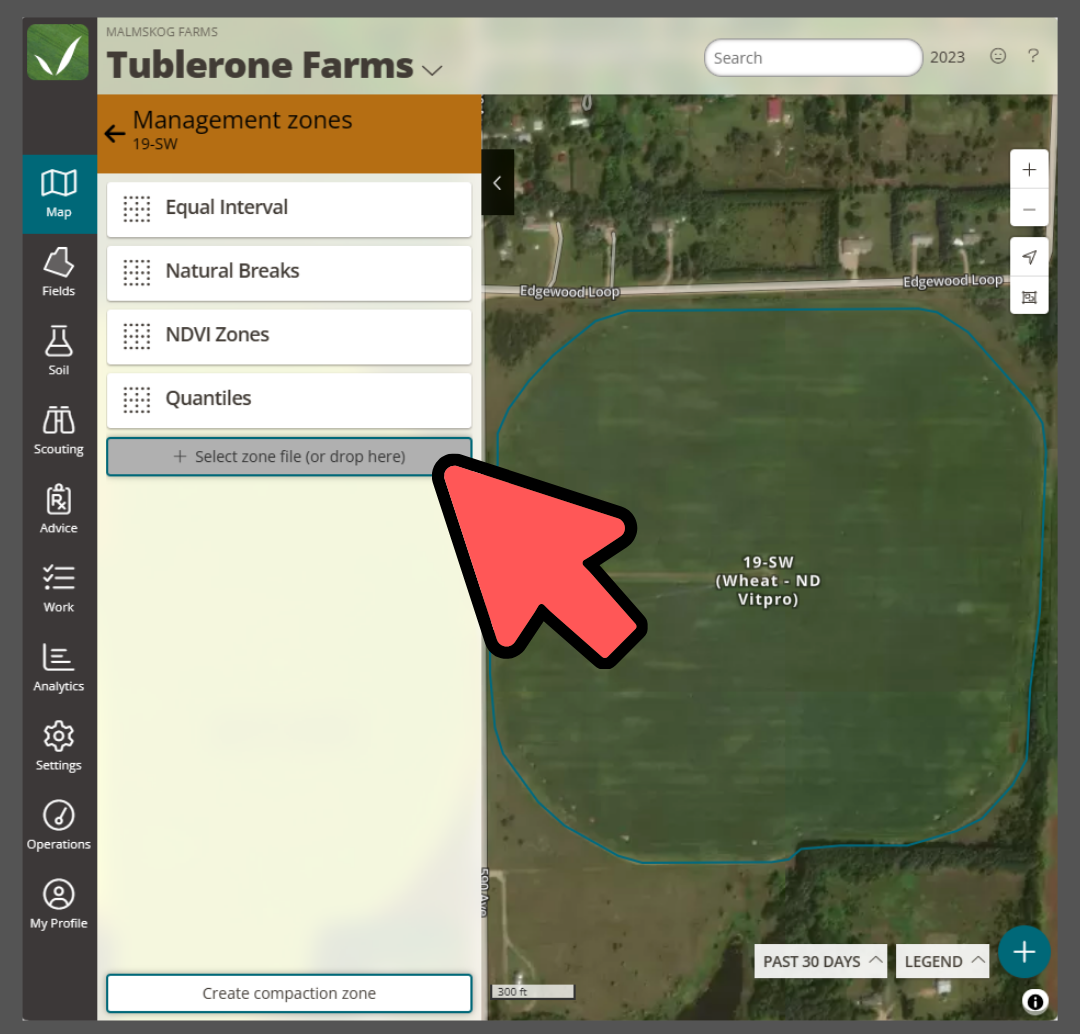Click Select zone file button
1080x1034 pixels.
[x=289, y=456]
